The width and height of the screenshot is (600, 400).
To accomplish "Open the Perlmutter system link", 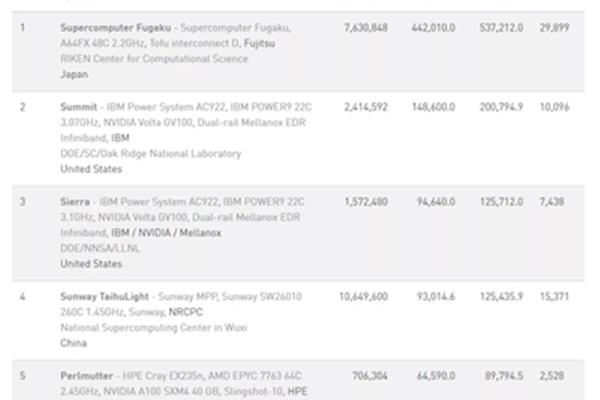I will [x=86, y=375].
